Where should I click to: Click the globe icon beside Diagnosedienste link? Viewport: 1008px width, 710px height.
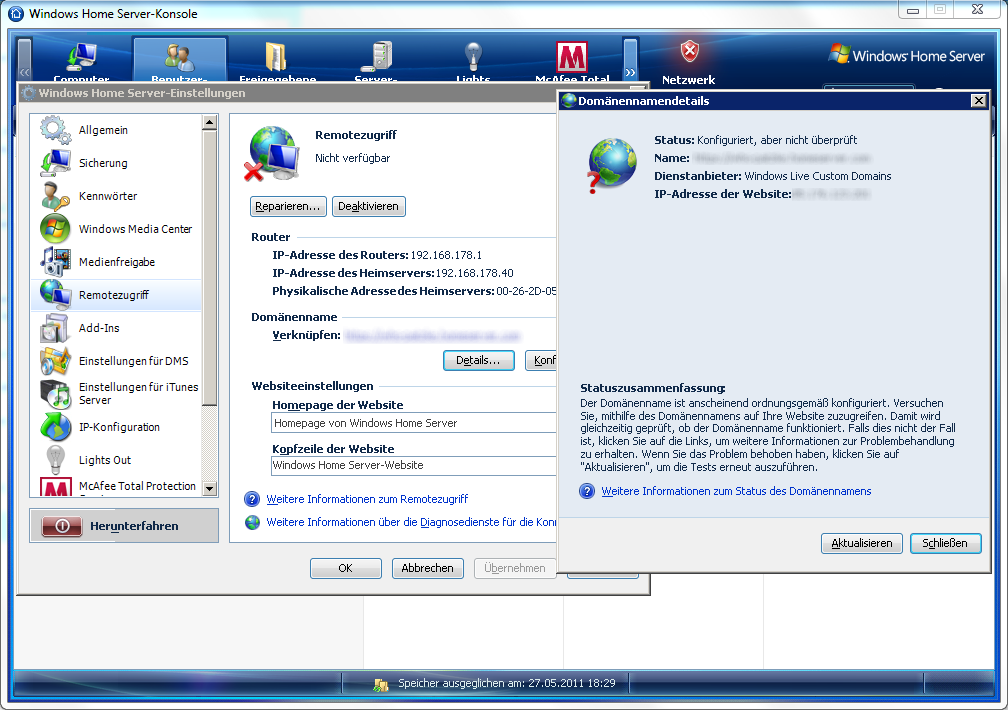pyautogui.click(x=253, y=522)
